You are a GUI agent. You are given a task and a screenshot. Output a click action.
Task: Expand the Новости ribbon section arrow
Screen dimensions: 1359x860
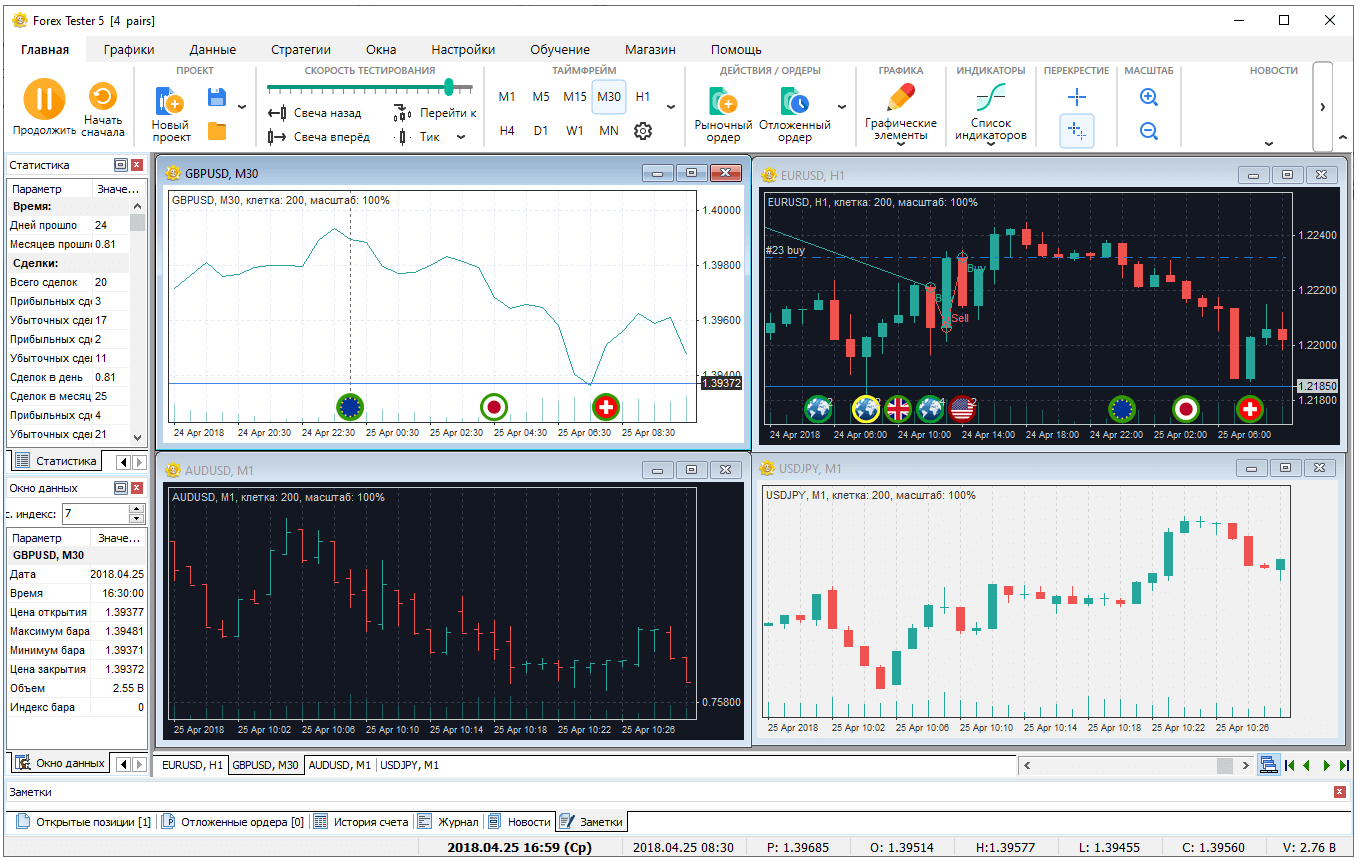click(x=1270, y=143)
